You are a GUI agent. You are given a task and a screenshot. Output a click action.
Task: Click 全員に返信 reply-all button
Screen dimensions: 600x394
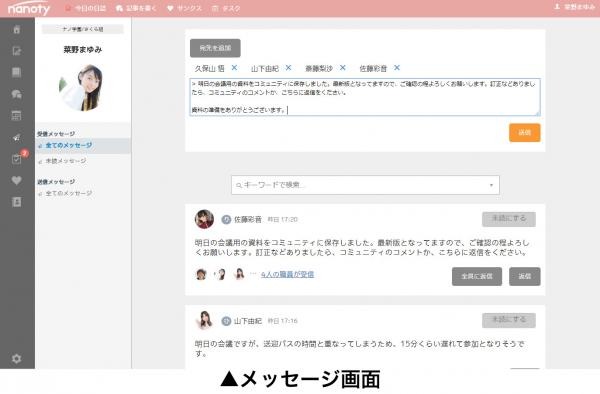tap(477, 276)
